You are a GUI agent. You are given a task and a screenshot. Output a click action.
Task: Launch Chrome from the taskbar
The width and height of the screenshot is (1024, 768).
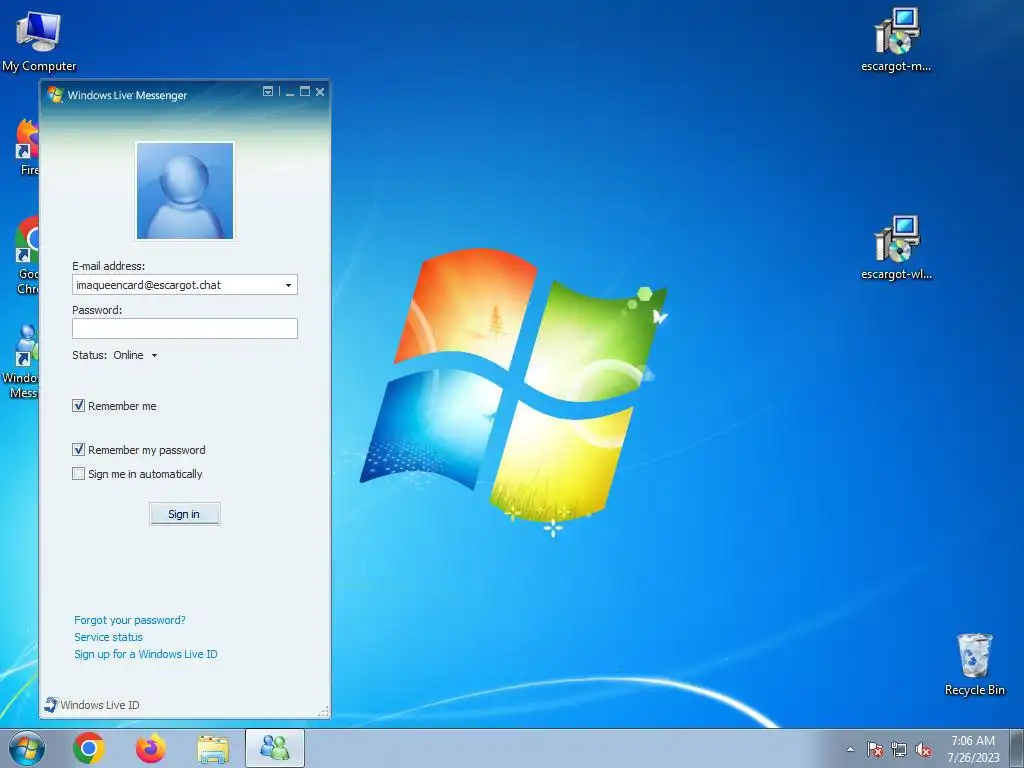coord(89,748)
